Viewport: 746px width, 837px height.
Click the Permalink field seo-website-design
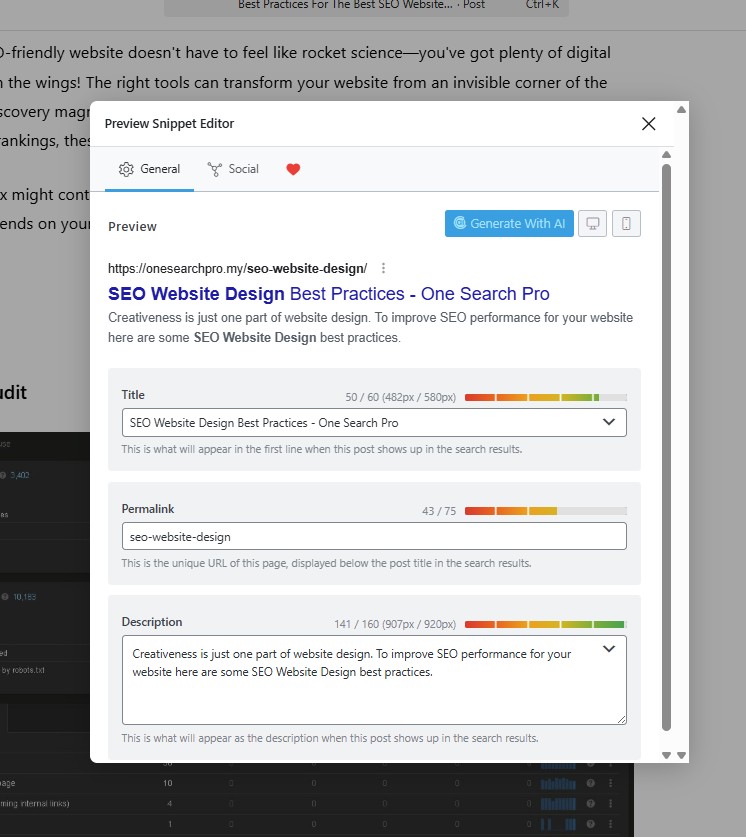click(x=374, y=536)
